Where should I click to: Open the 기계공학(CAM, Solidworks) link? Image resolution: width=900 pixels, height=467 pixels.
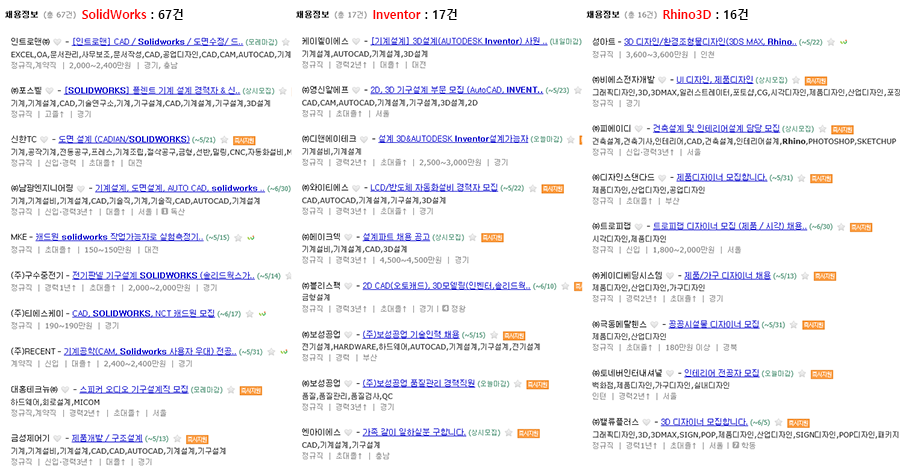tap(150, 352)
